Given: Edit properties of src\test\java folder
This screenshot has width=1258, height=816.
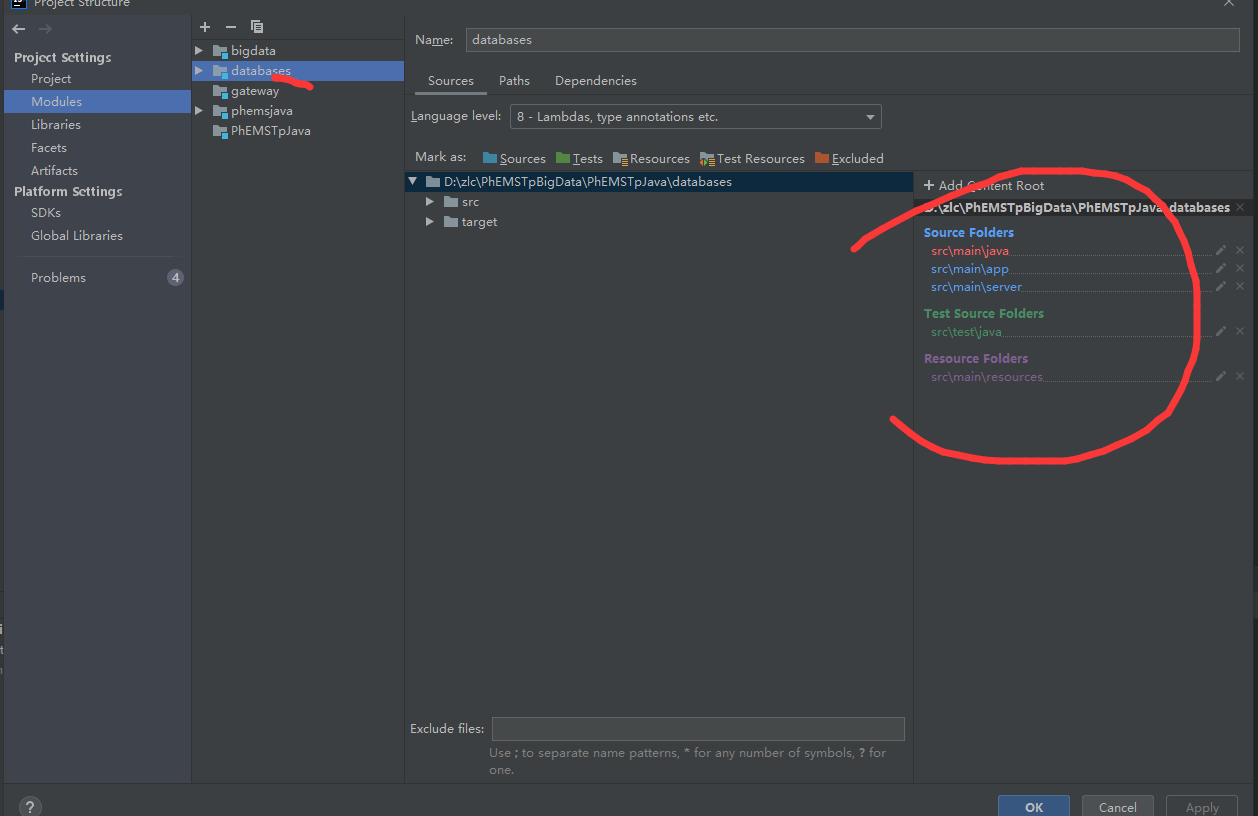Looking at the screenshot, I should point(1220,332).
